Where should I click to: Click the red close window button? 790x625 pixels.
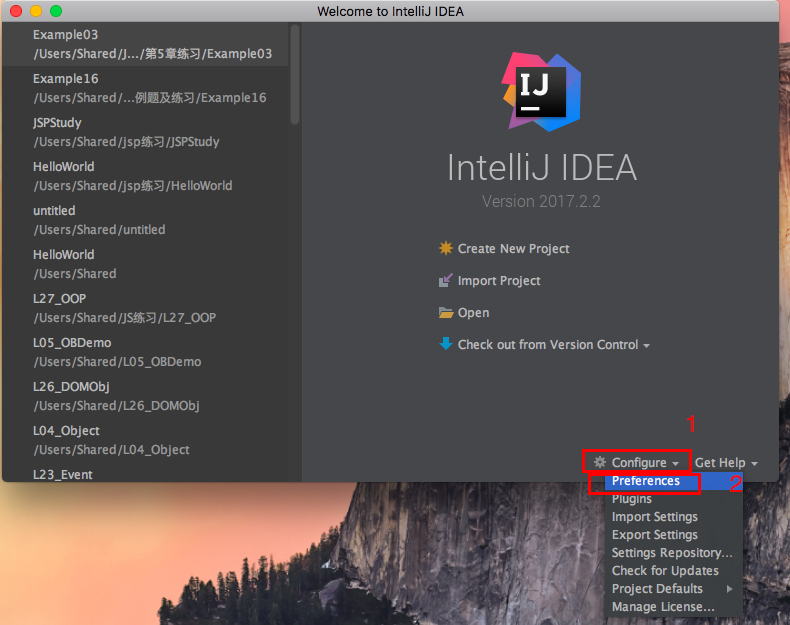coord(16,11)
